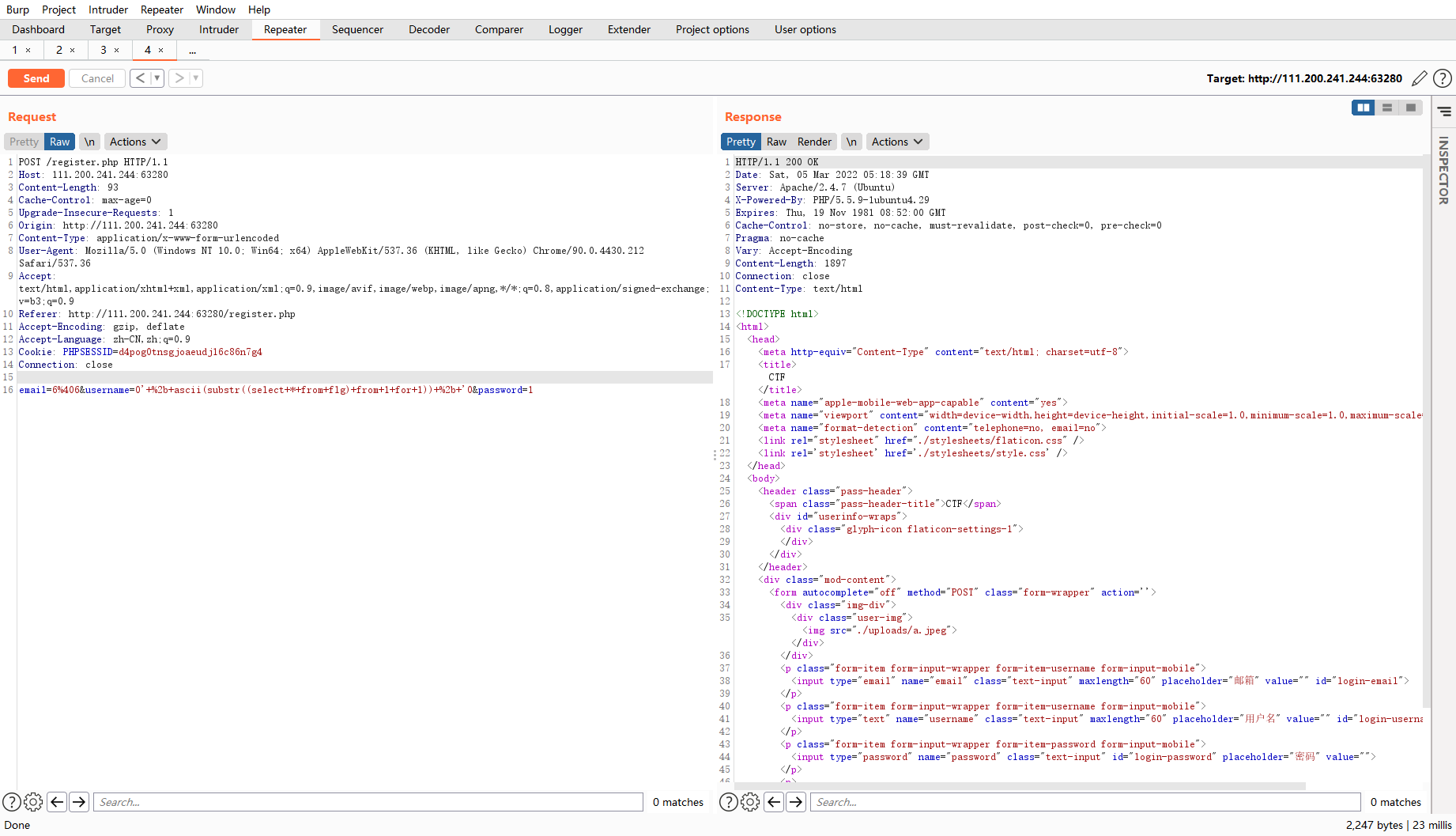
Task: Open the Repeater menu in menu bar
Action: coord(162,9)
